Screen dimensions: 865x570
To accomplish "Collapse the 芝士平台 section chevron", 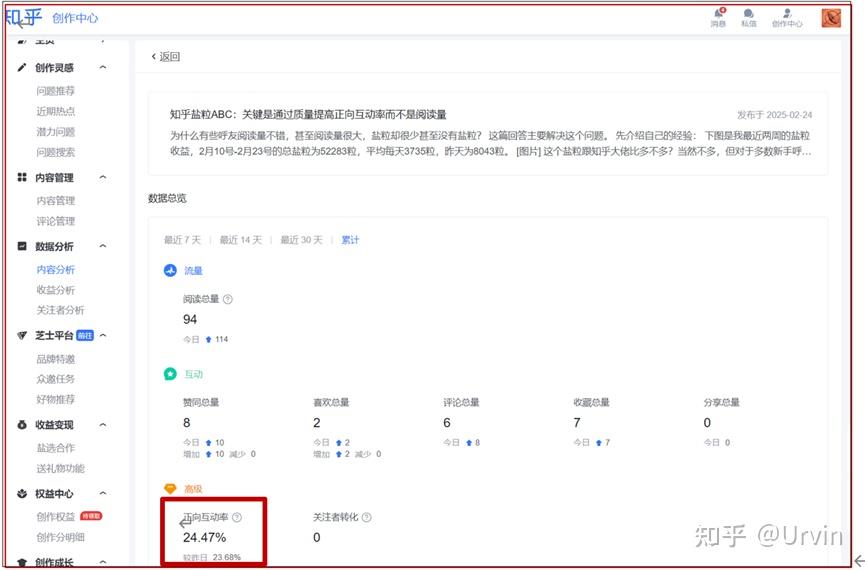I will point(103,335).
